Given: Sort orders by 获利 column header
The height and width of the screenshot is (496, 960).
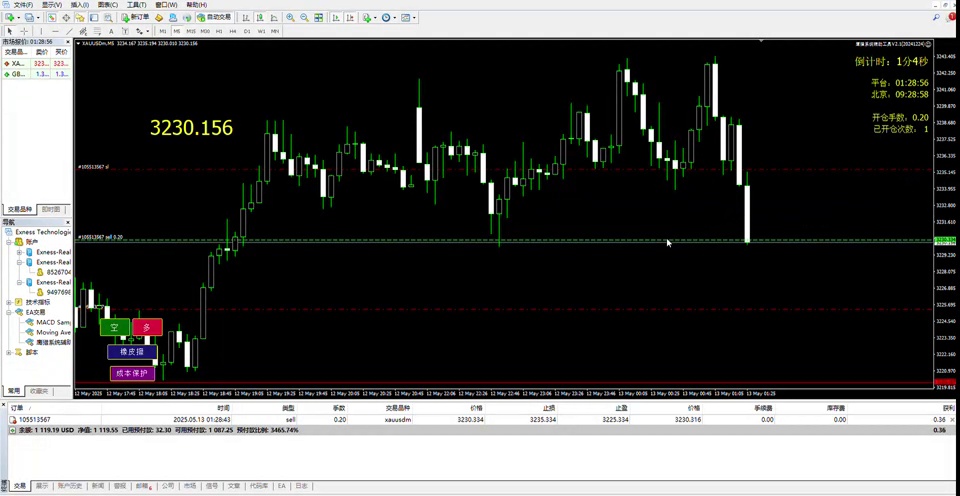Looking at the screenshot, I should (948, 408).
